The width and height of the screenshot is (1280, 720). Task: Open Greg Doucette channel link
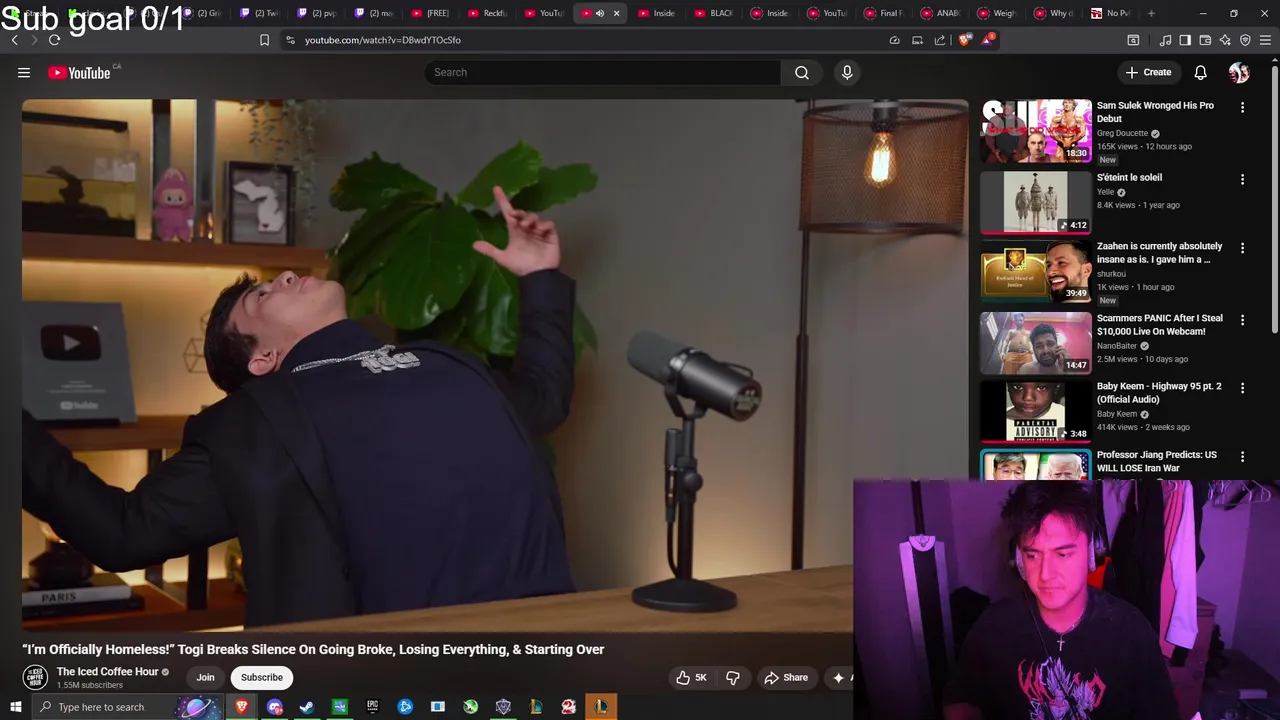pos(1122,133)
